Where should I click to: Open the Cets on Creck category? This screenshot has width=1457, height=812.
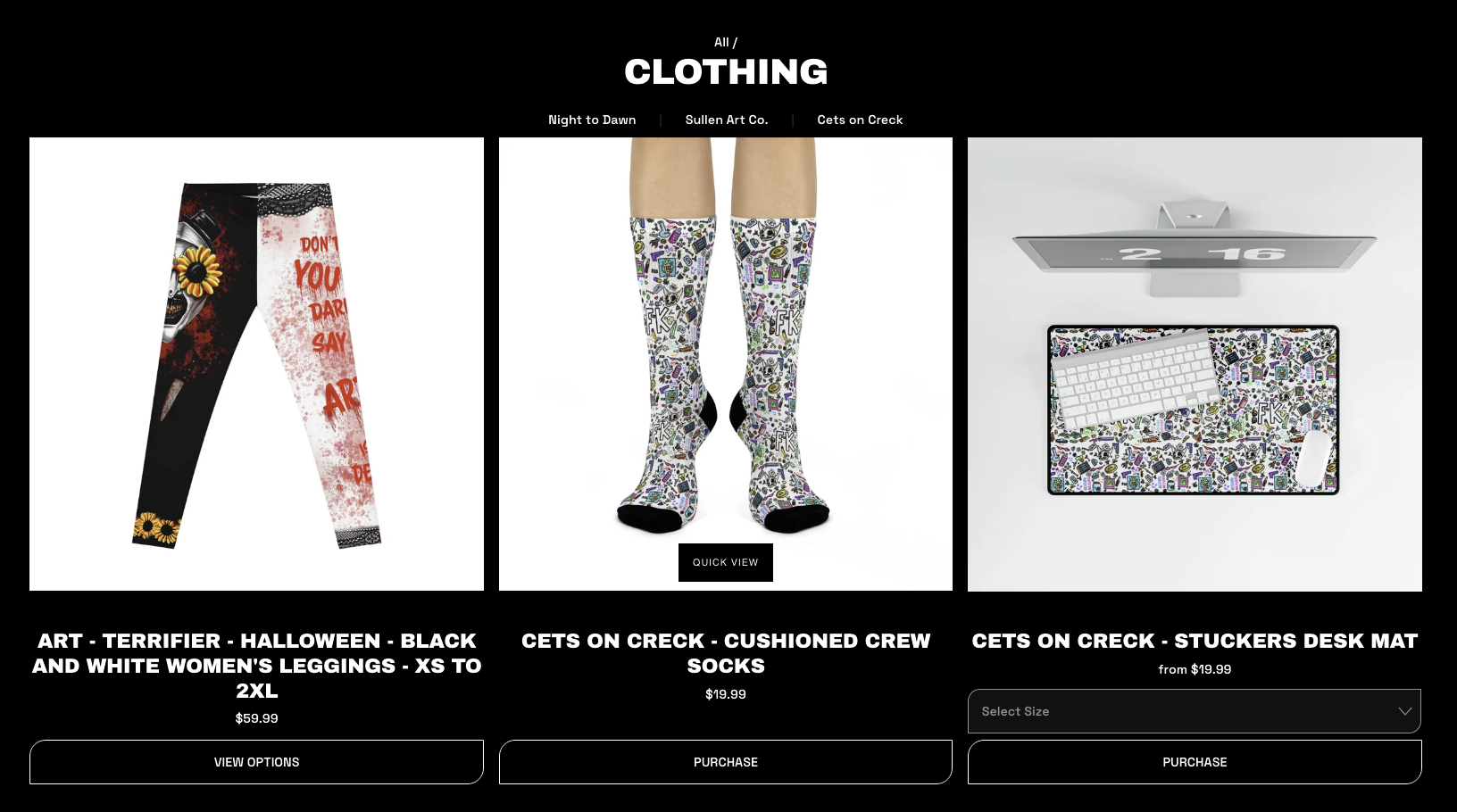pyautogui.click(x=860, y=120)
